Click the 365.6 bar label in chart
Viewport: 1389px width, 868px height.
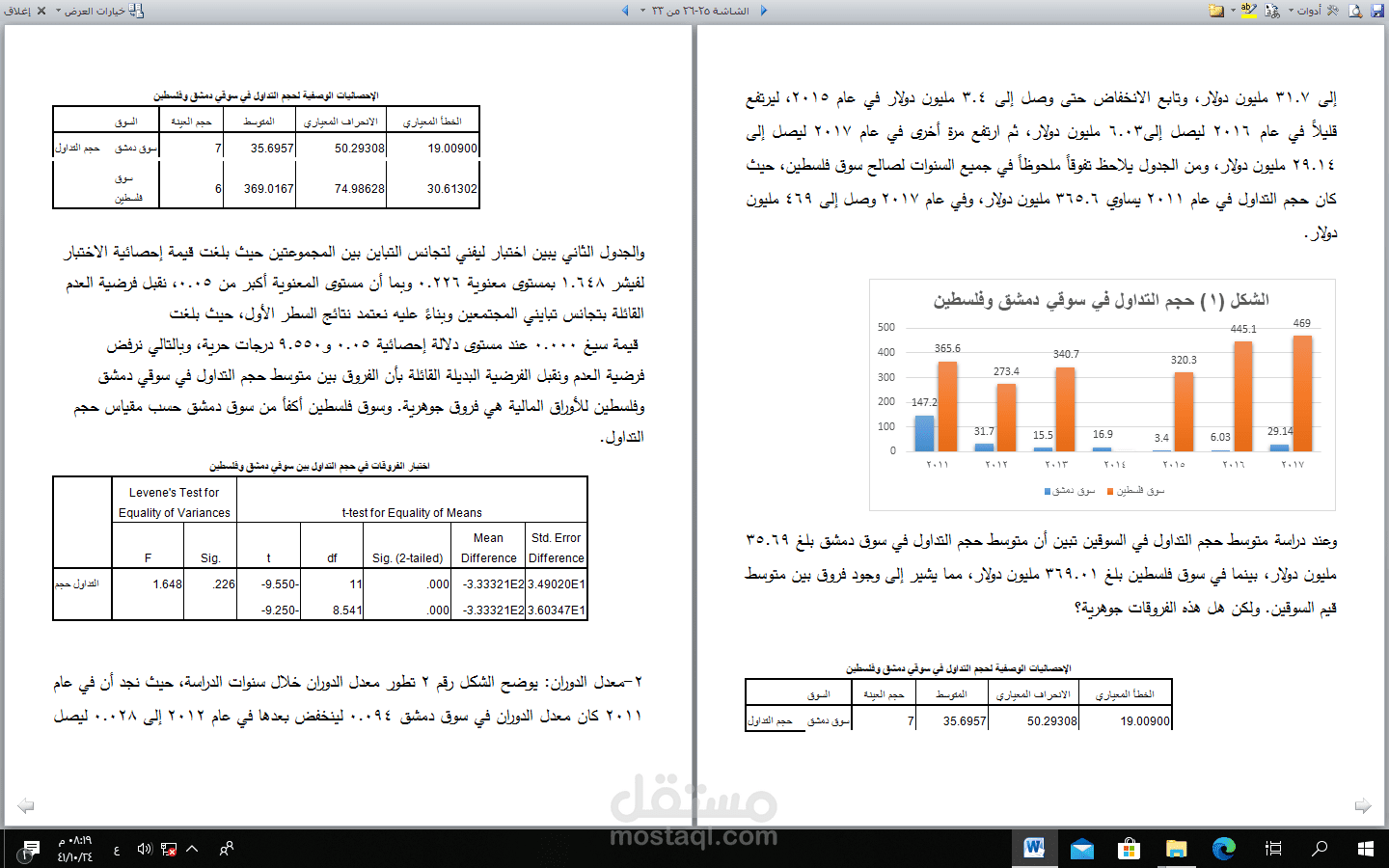click(947, 348)
